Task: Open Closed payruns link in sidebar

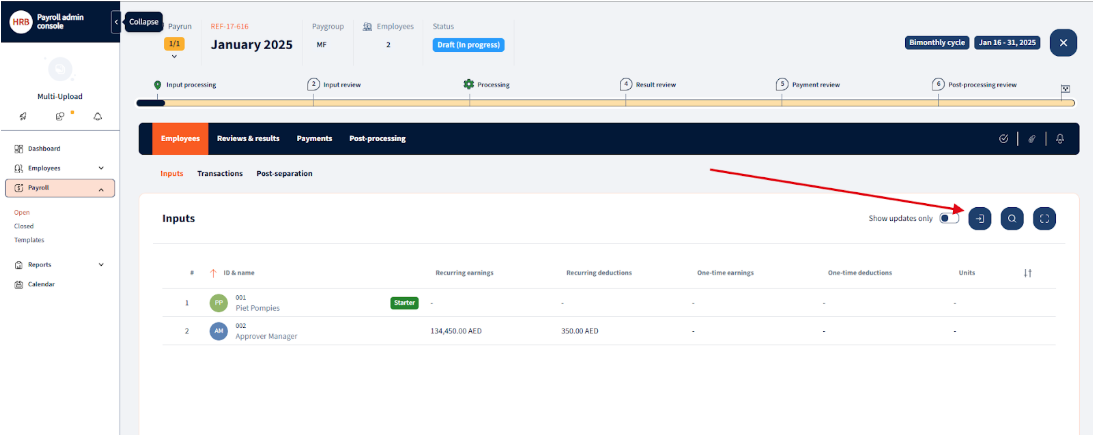Action: click(24, 226)
